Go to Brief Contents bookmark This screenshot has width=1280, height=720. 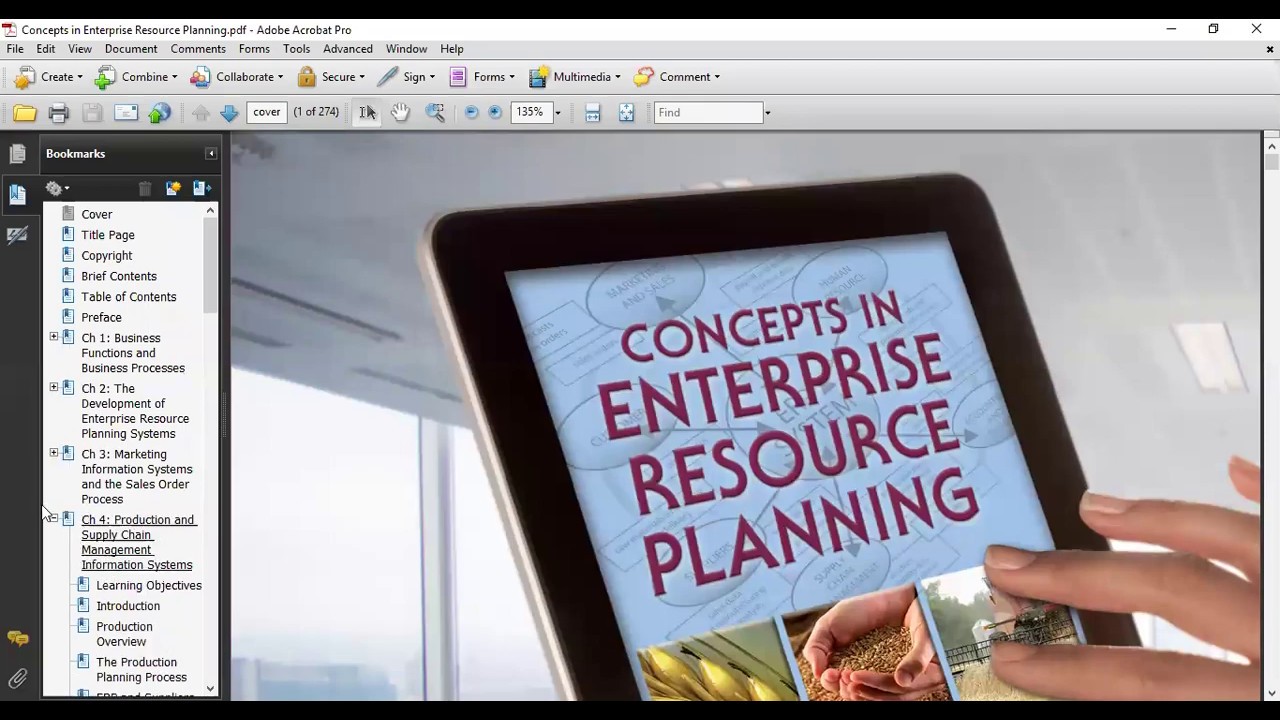(119, 276)
